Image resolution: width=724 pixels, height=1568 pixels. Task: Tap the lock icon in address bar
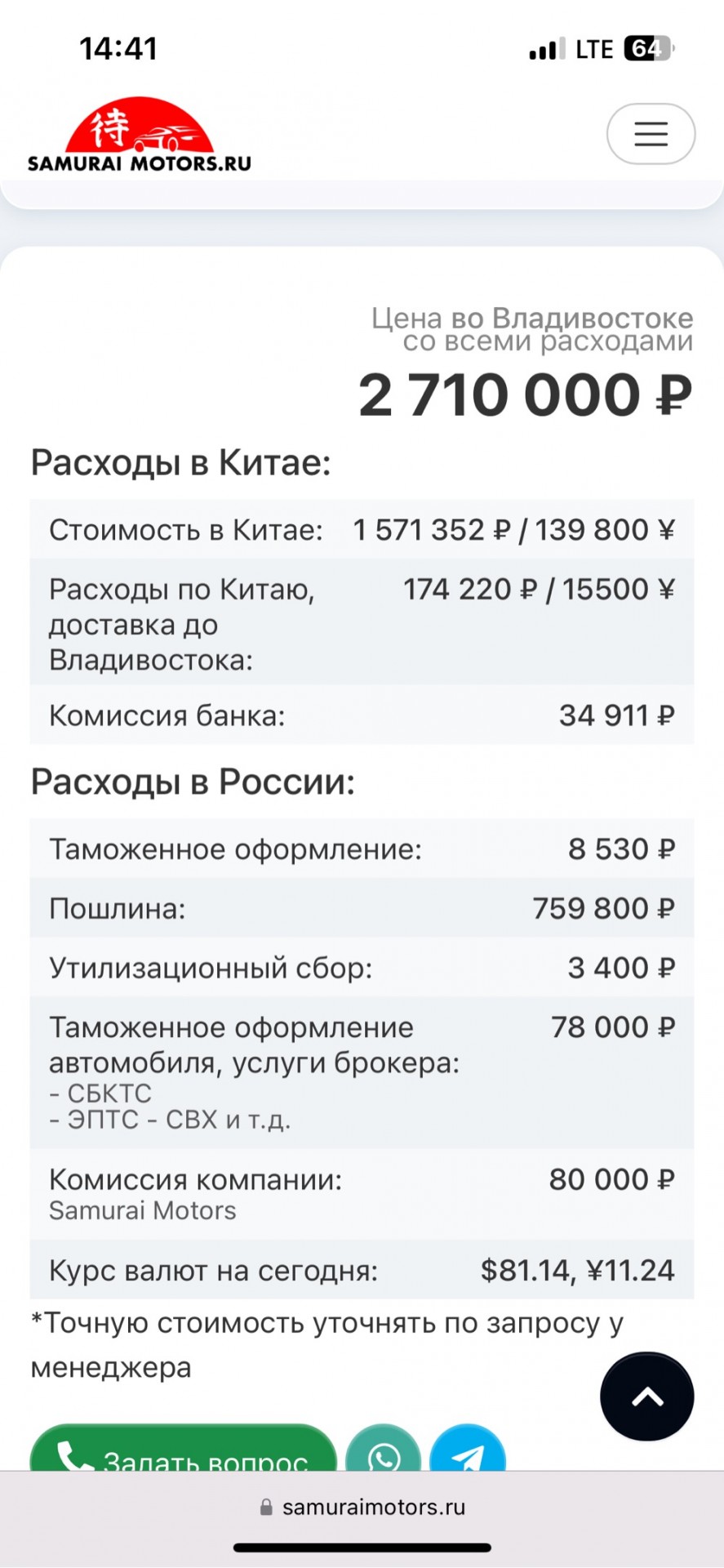point(265,1508)
